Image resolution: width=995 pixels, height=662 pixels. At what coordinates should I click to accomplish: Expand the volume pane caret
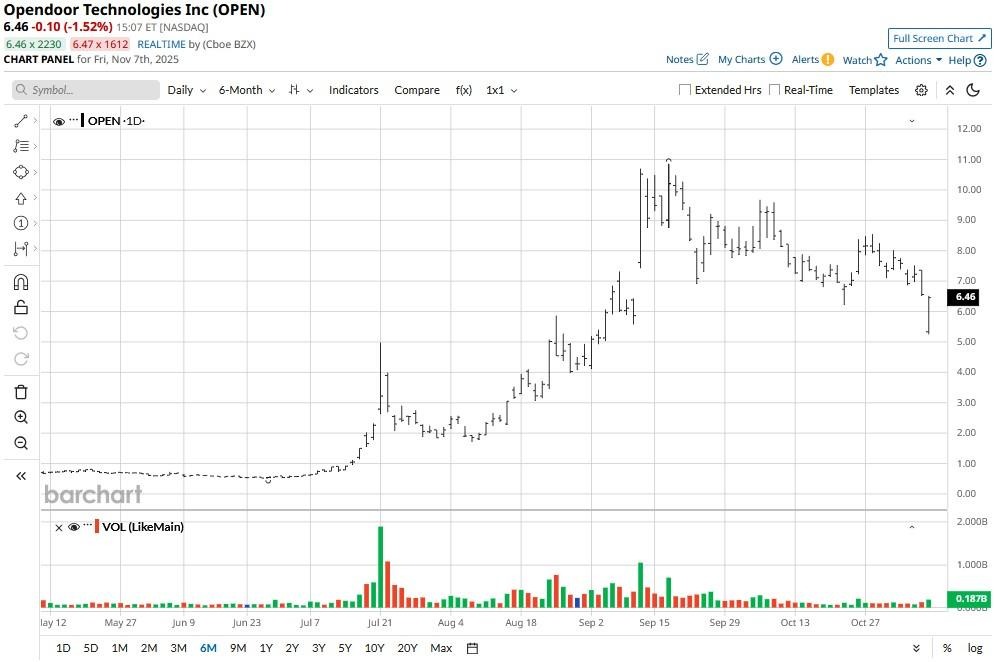pyautogui.click(x=912, y=527)
